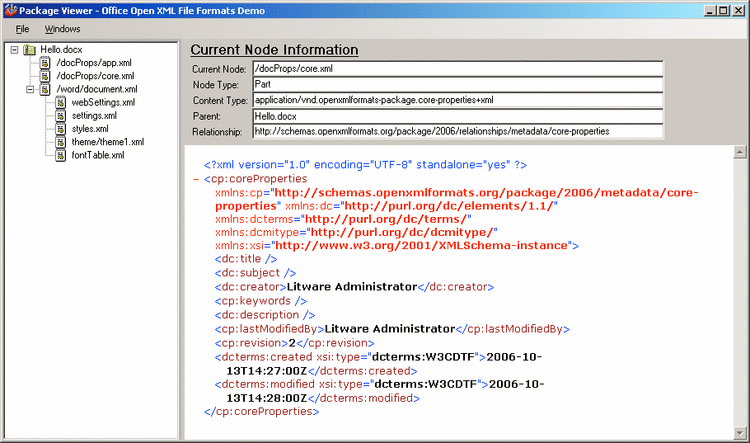750x443 pixels.
Task: Open the File menu
Action: click(22, 29)
